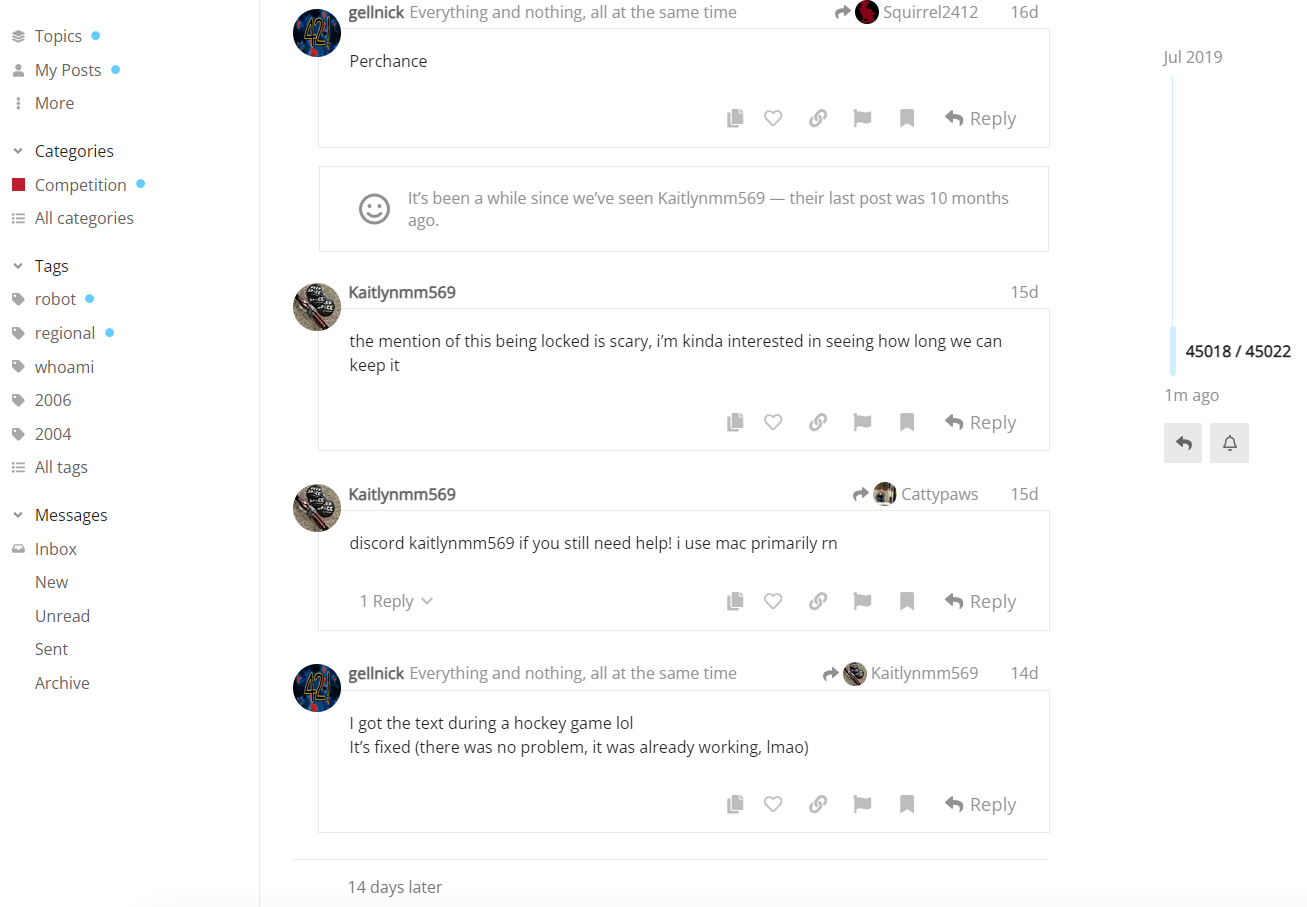1307x907 pixels.
Task: Go to My Posts in sidebar
Action: point(68,70)
